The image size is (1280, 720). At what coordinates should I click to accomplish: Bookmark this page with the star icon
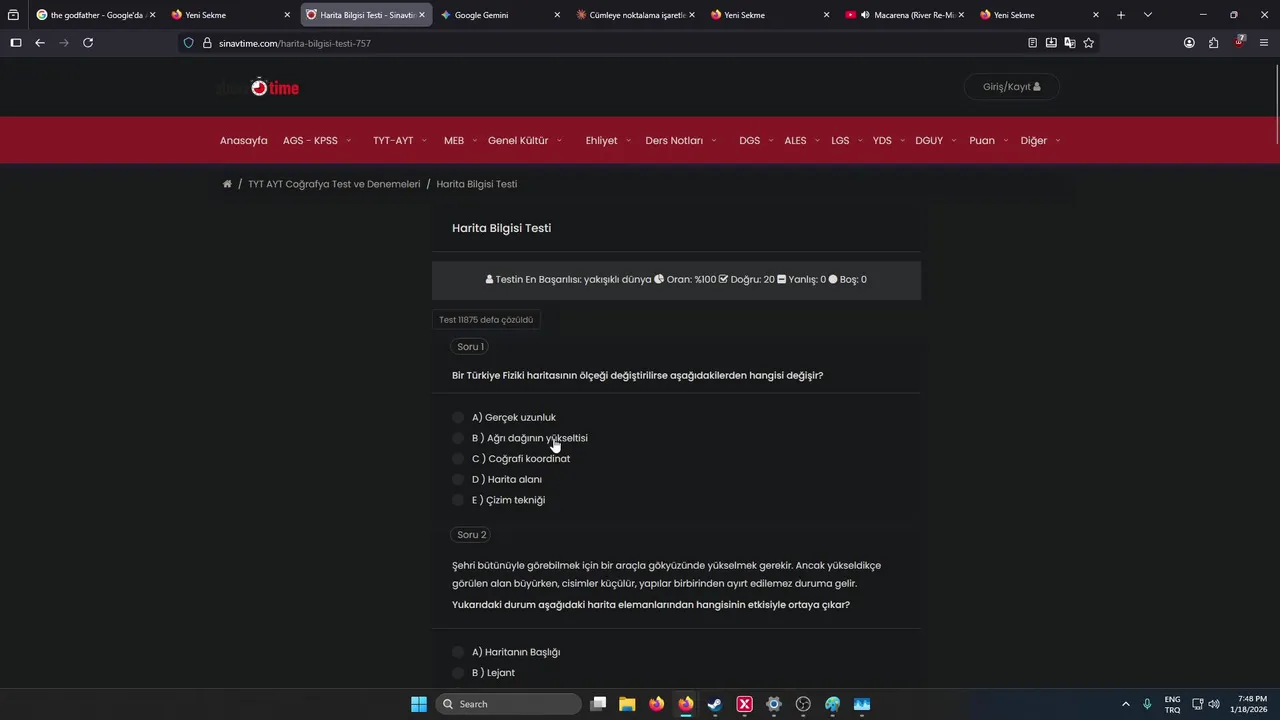(1089, 43)
